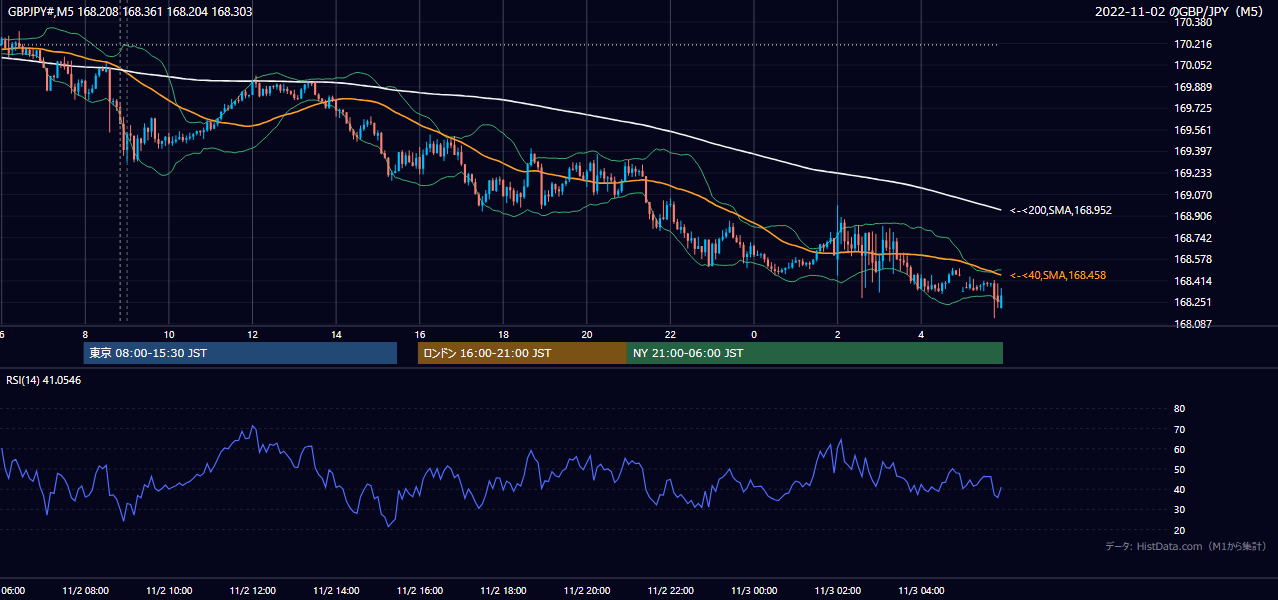The image size is (1278, 600).
Task: Click price level 168.906 on the axis
Action: click(x=1193, y=216)
